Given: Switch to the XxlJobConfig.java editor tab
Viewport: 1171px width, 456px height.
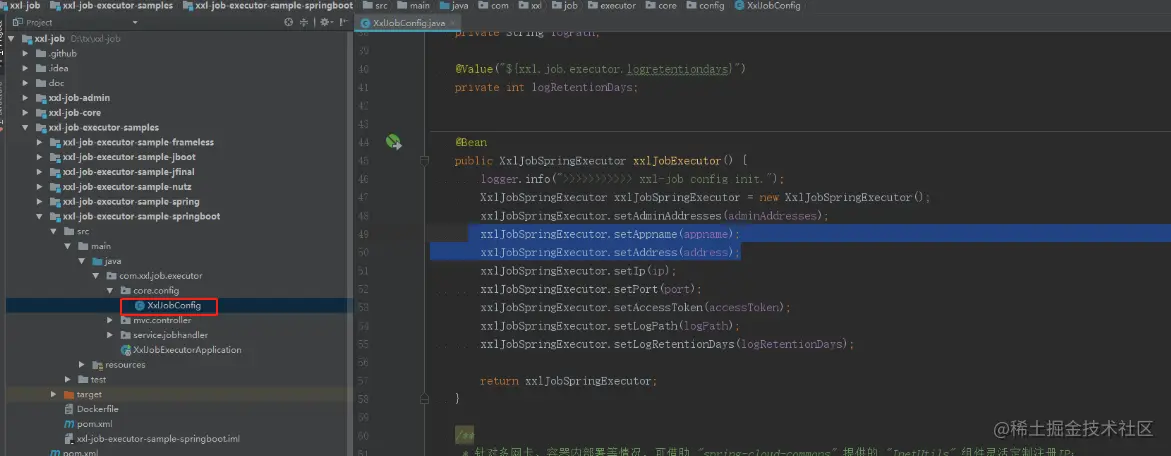Looking at the screenshot, I should [409, 23].
